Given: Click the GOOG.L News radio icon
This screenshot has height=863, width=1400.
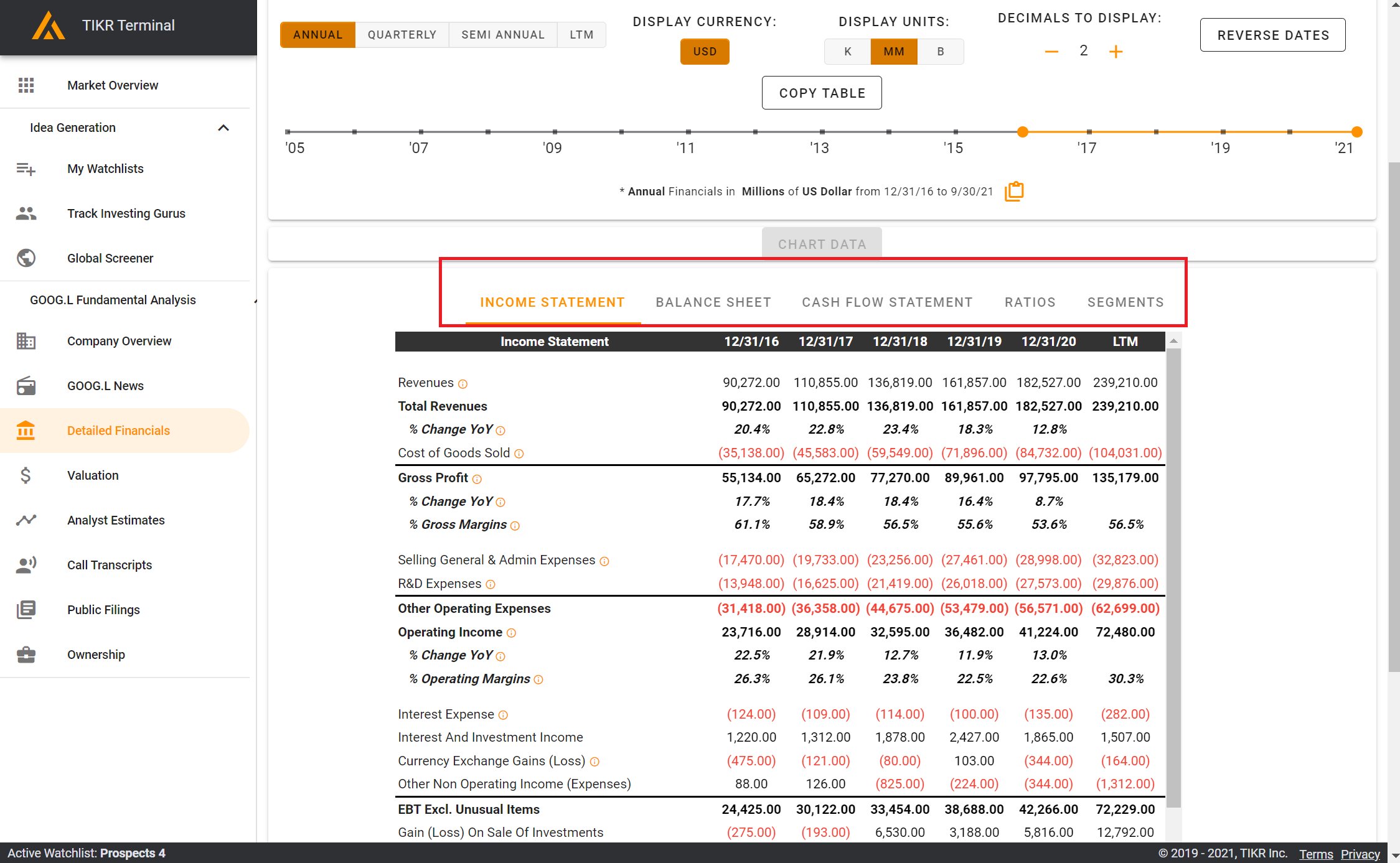Looking at the screenshot, I should click(26, 386).
